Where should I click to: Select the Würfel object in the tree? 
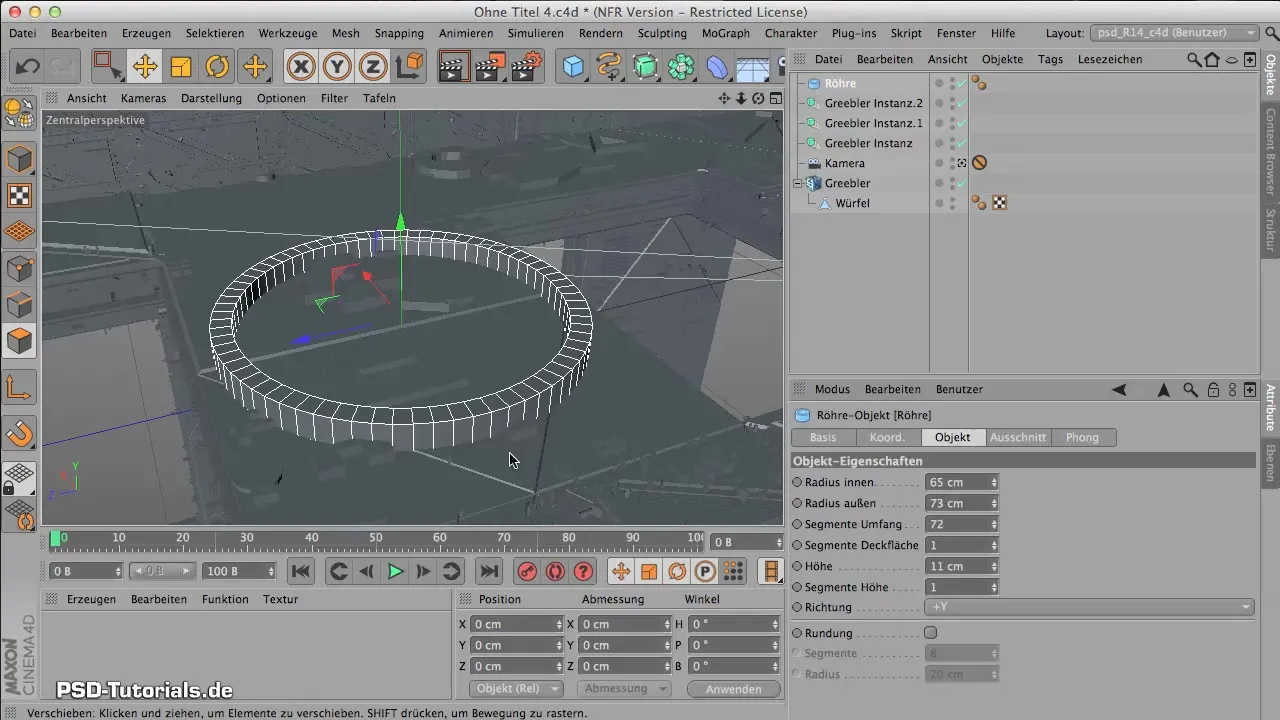point(852,203)
